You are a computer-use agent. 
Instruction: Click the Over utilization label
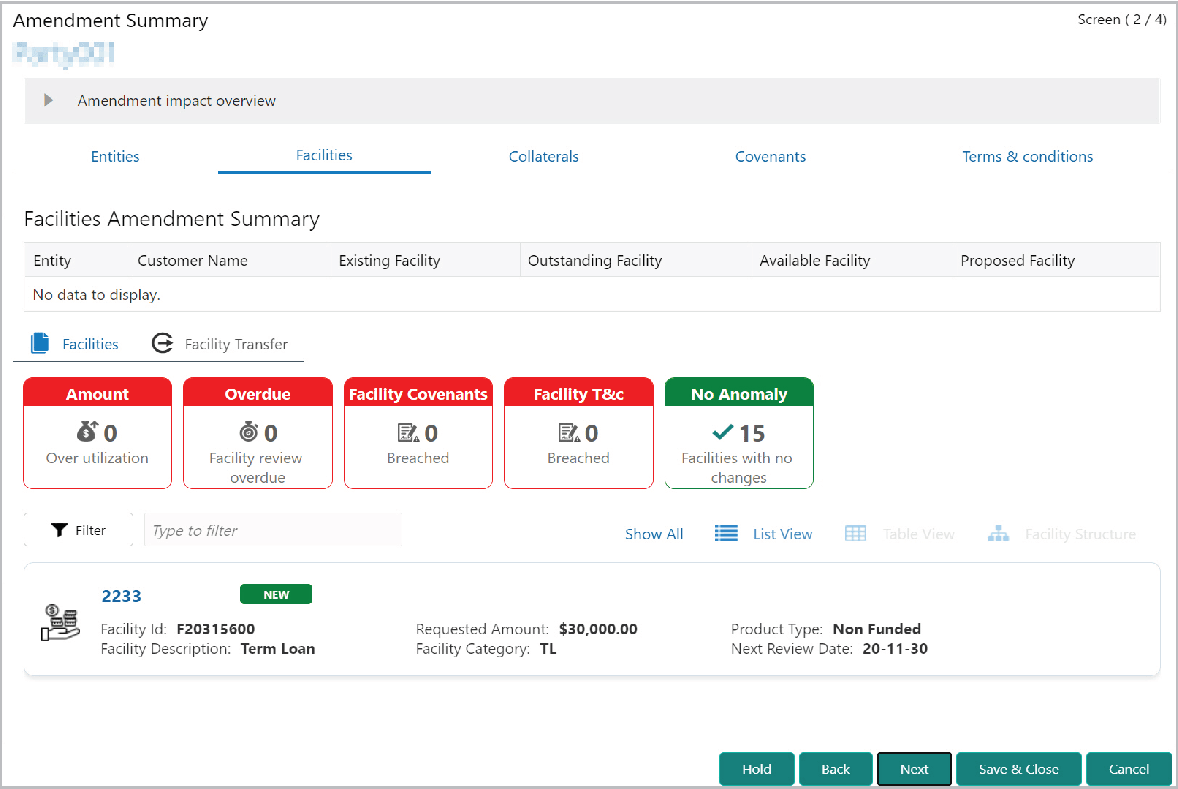(x=97, y=458)
